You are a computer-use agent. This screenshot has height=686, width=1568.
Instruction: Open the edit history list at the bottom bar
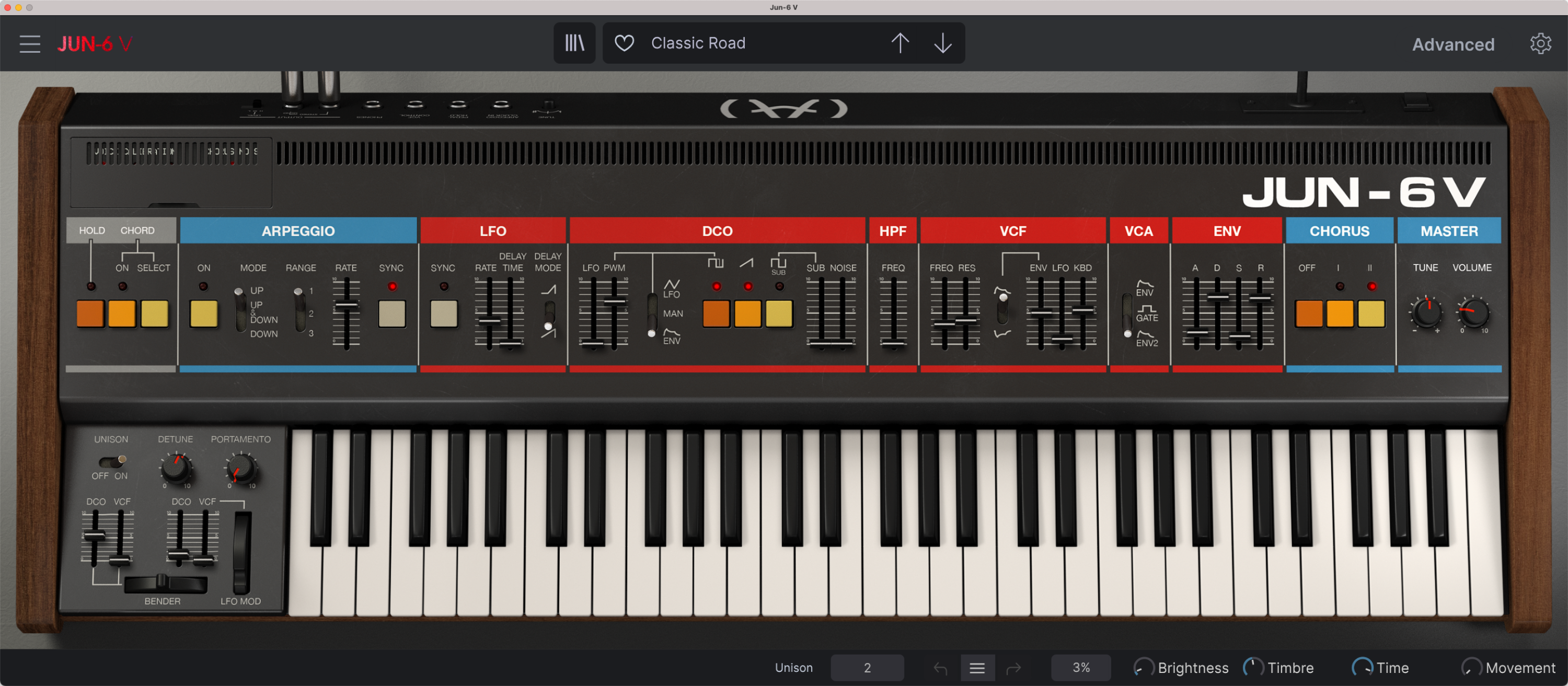[x=977, y=667]
